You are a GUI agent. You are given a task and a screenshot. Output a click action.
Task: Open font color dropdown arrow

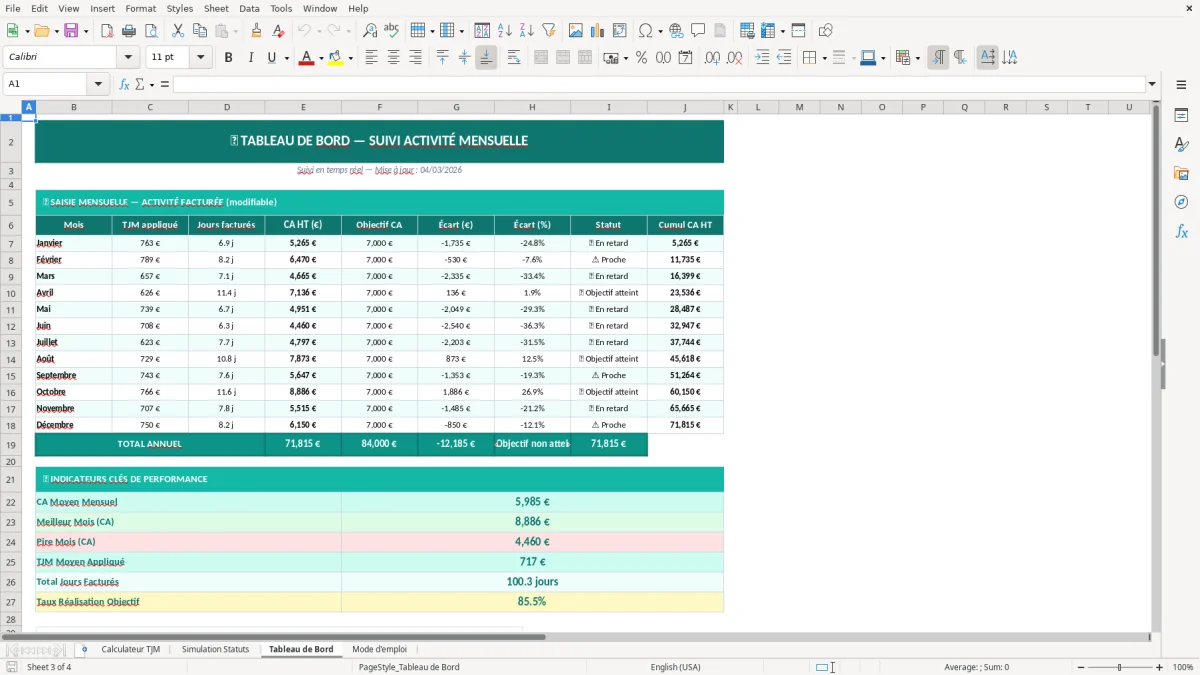(x=320, y=58)
